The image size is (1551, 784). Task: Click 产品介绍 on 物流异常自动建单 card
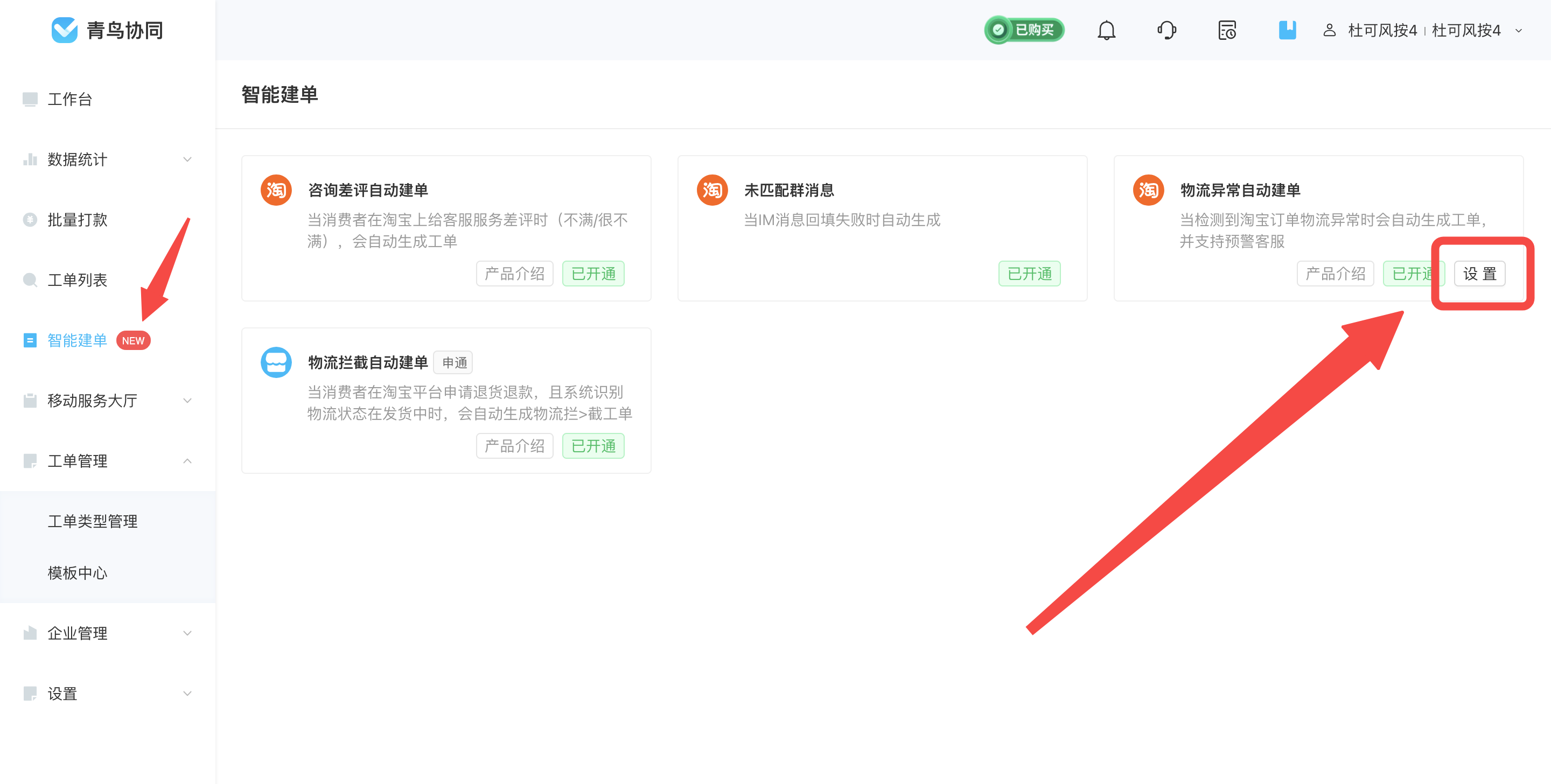pyautogui.click(x=1335, y=274)
